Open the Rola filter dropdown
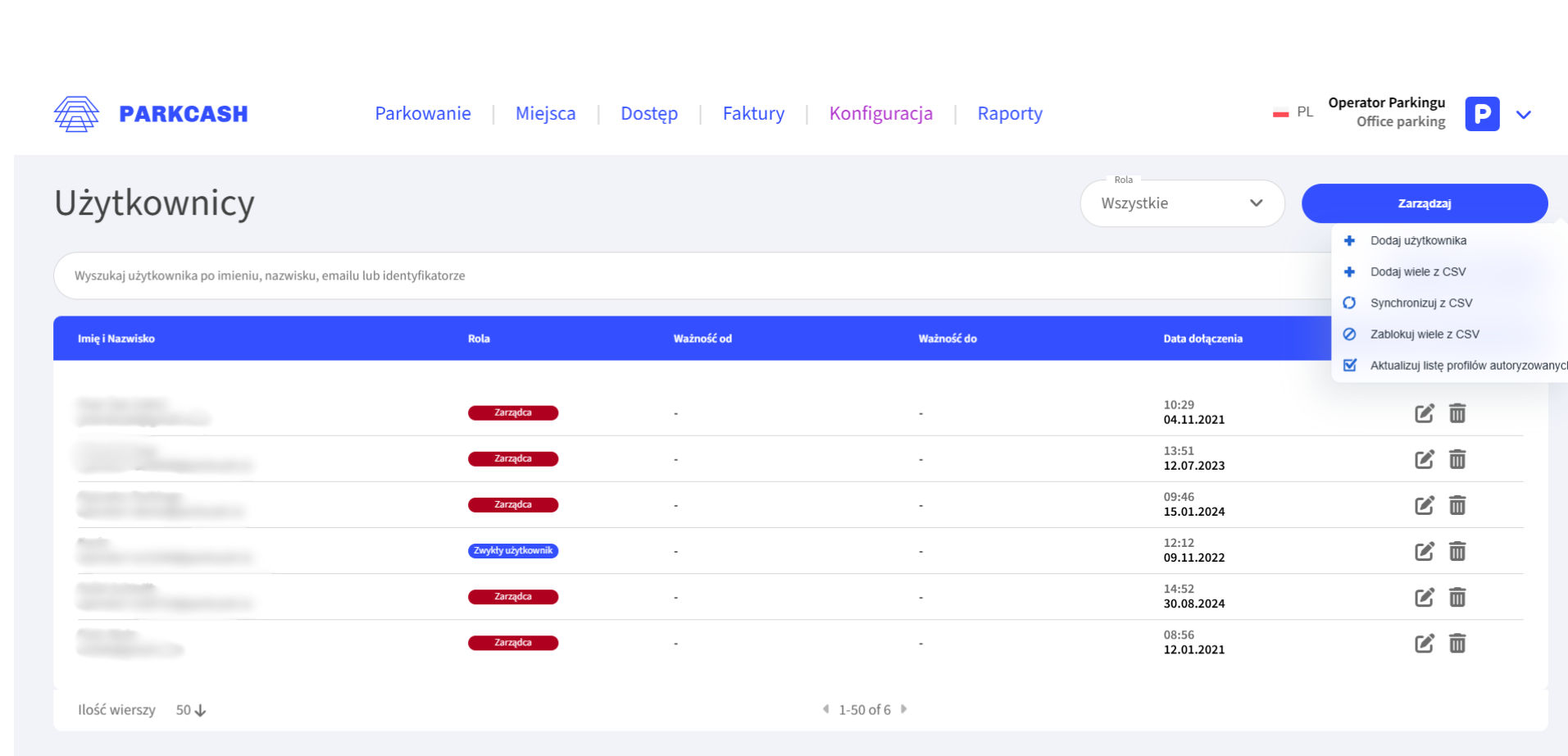1568x756 pixels. tap(1181, 203)
